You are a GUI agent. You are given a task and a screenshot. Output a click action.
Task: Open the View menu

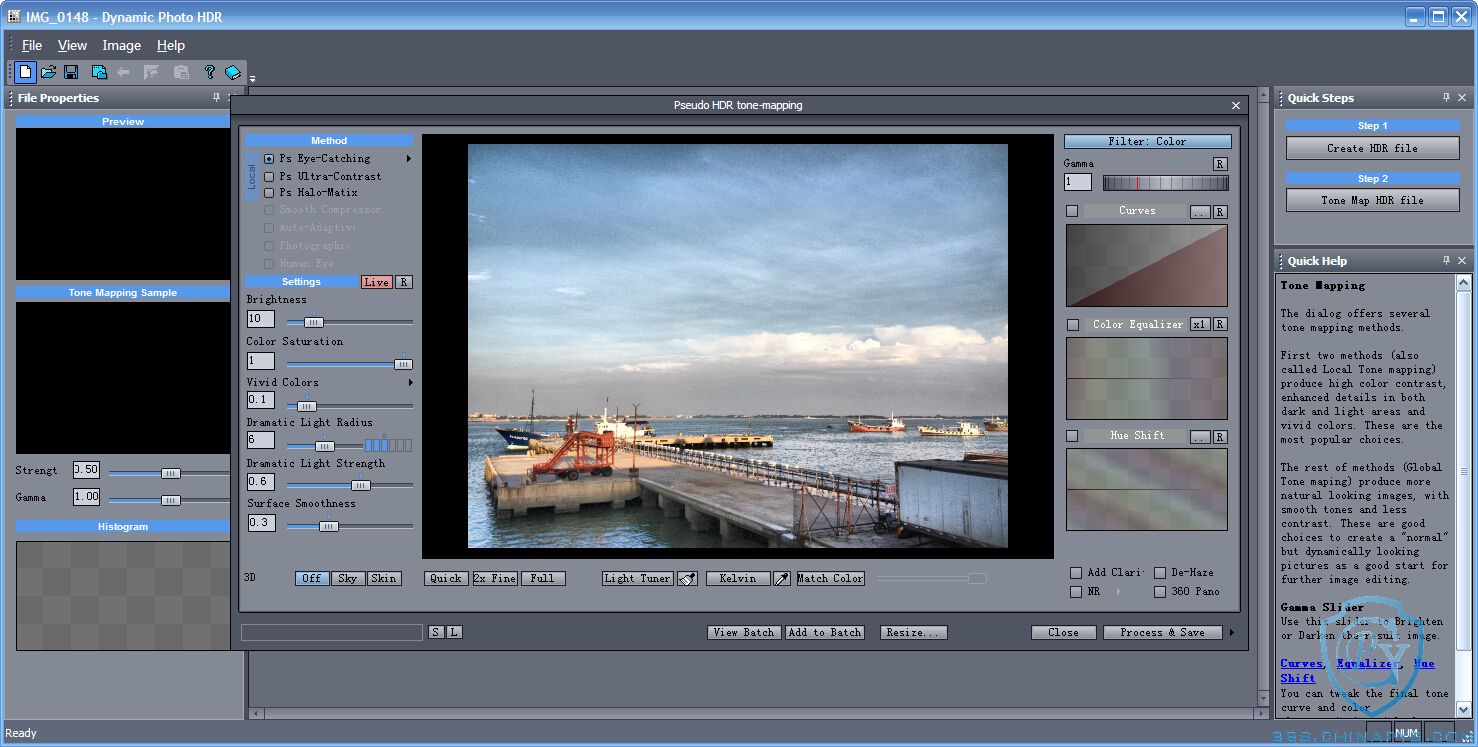pos(72,45)
